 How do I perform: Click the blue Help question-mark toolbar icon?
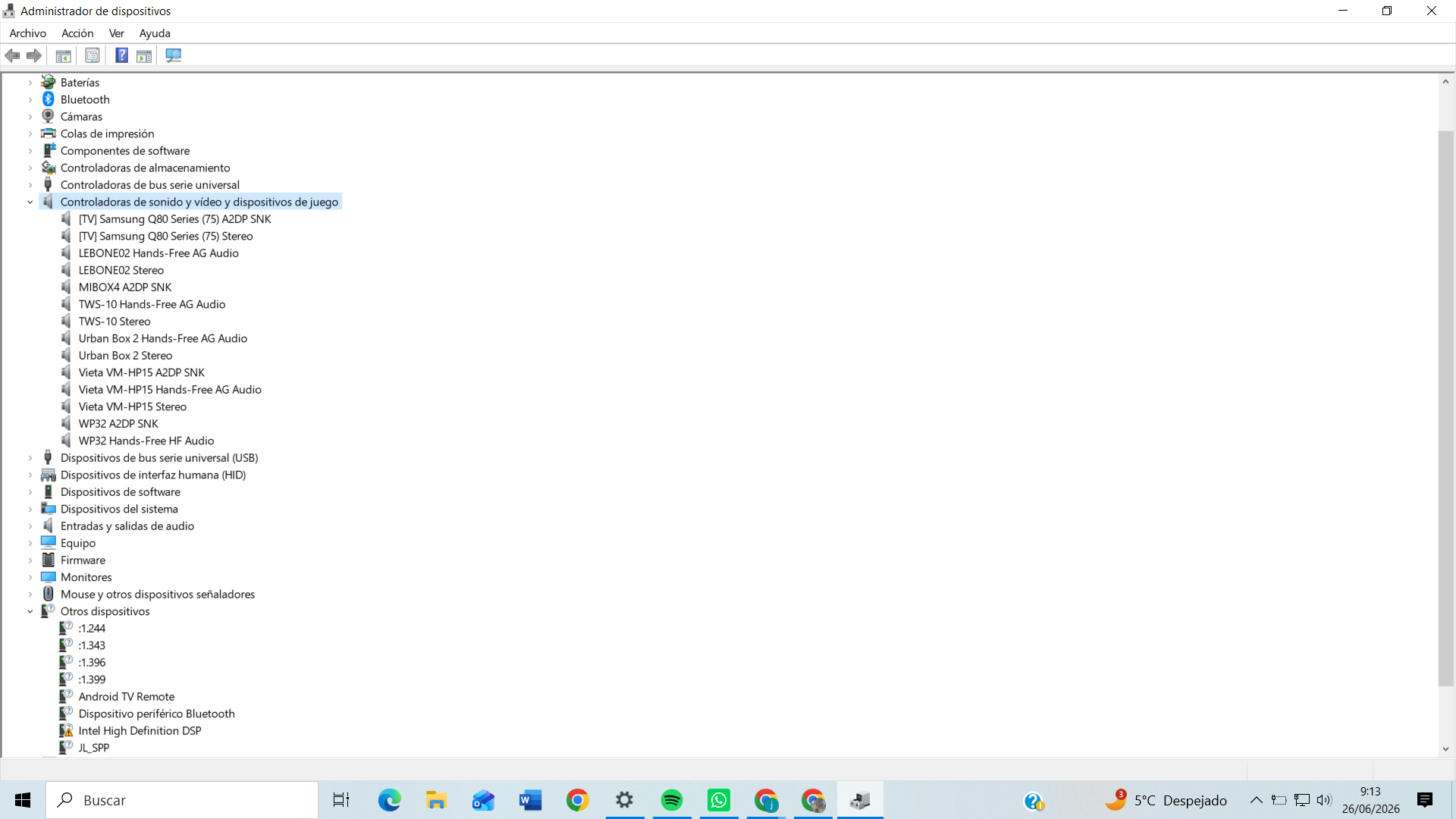pos(121,55)
